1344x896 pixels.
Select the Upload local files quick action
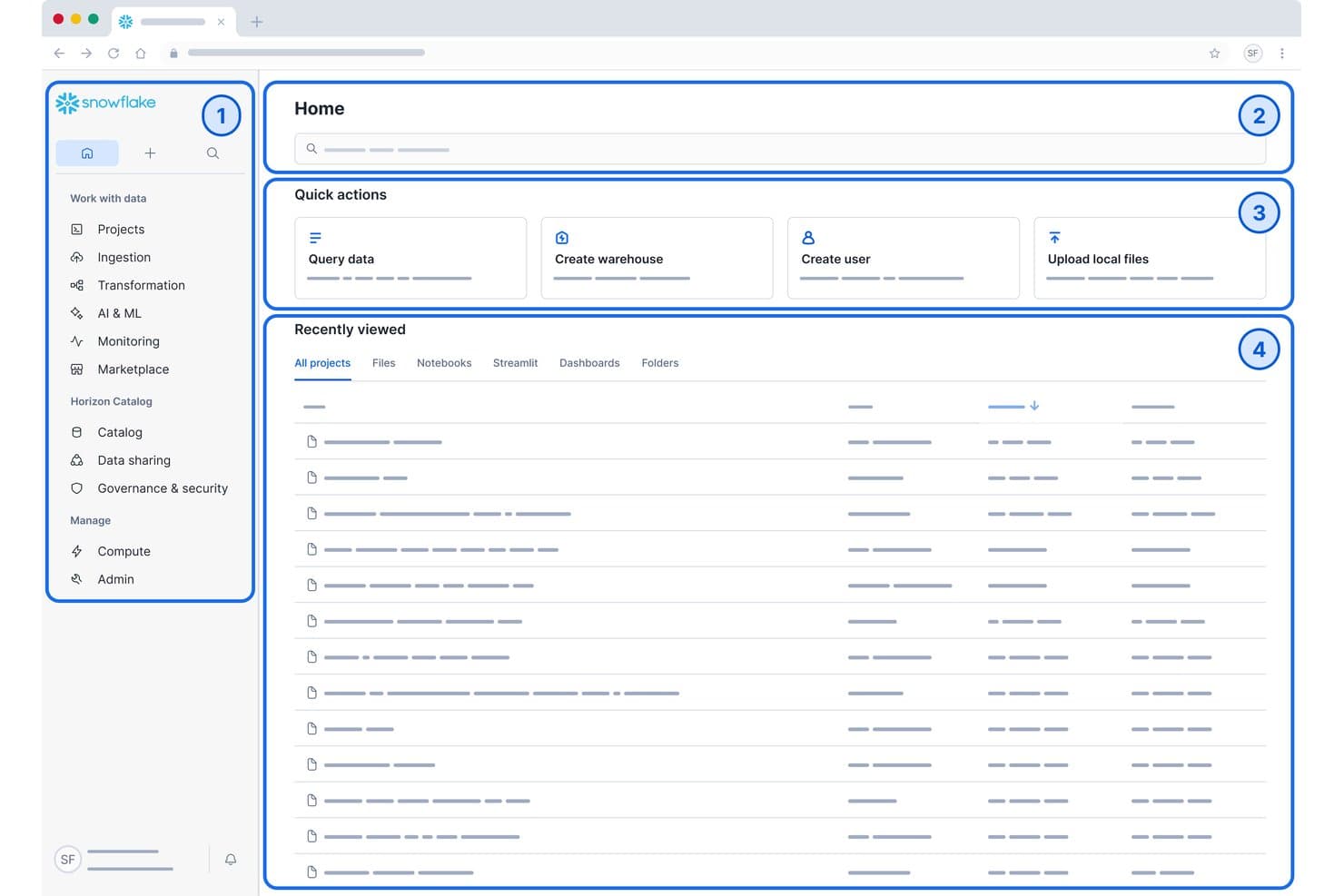pyautogui.click(x=1150, y=258)
